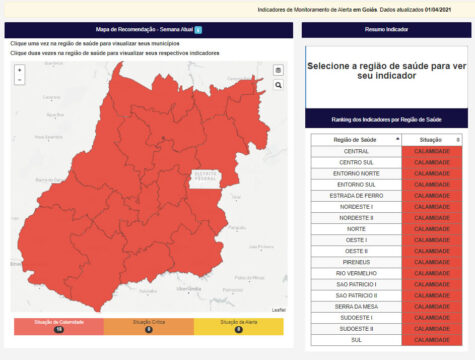This screenshot has height=360, width=475.
Task: Select NORDESTE II region row
Action: (386, 218)
